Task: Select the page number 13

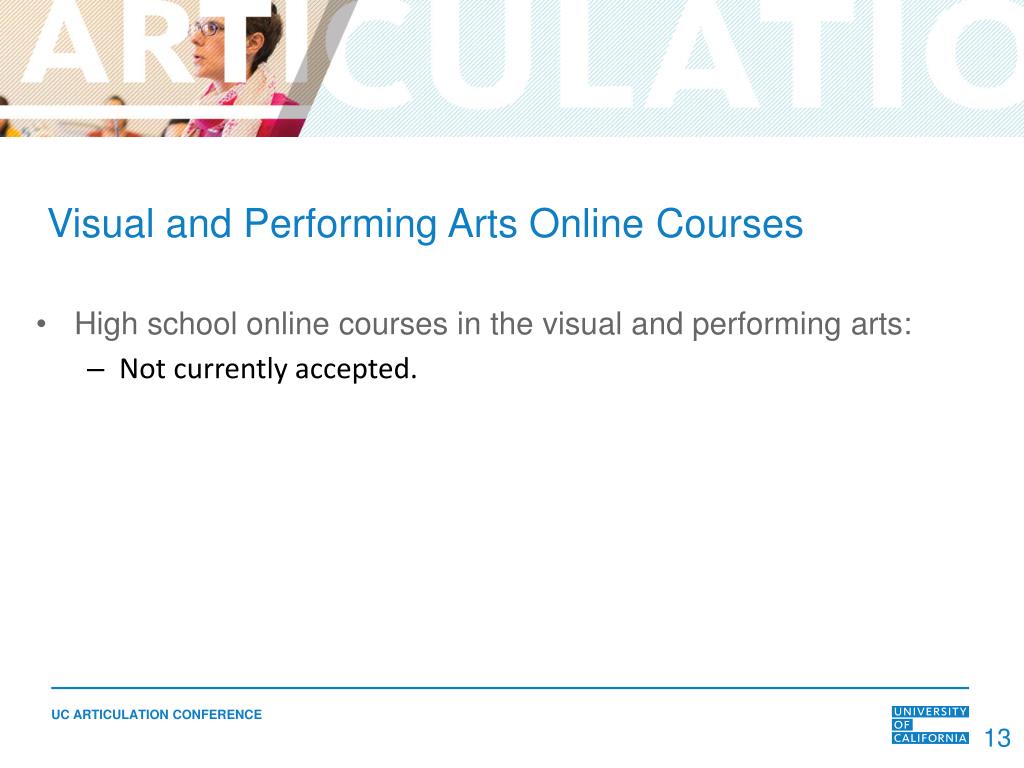Action: pyautogui.click(x=997, y=738)
